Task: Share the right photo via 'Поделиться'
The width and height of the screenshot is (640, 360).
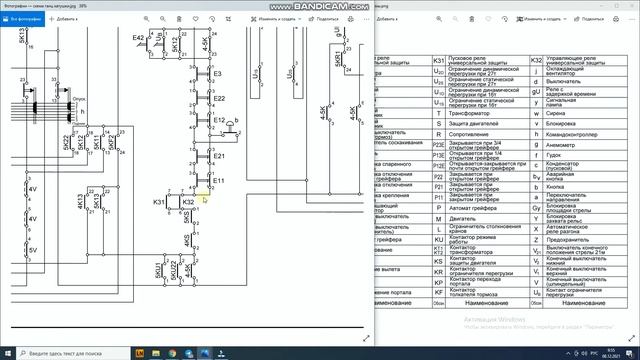Action: coord(589,19)
